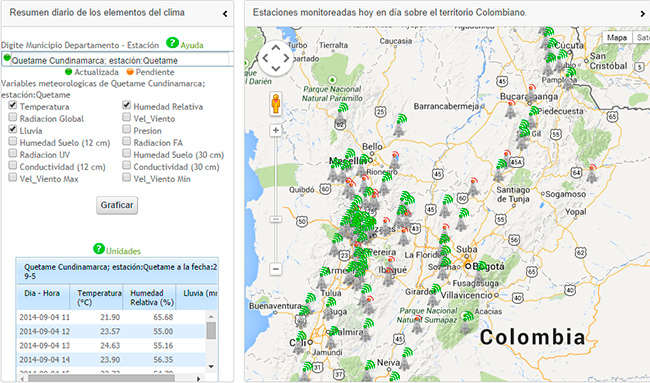
Task: Check the Presion variable box
Action: tap(126, 129)
